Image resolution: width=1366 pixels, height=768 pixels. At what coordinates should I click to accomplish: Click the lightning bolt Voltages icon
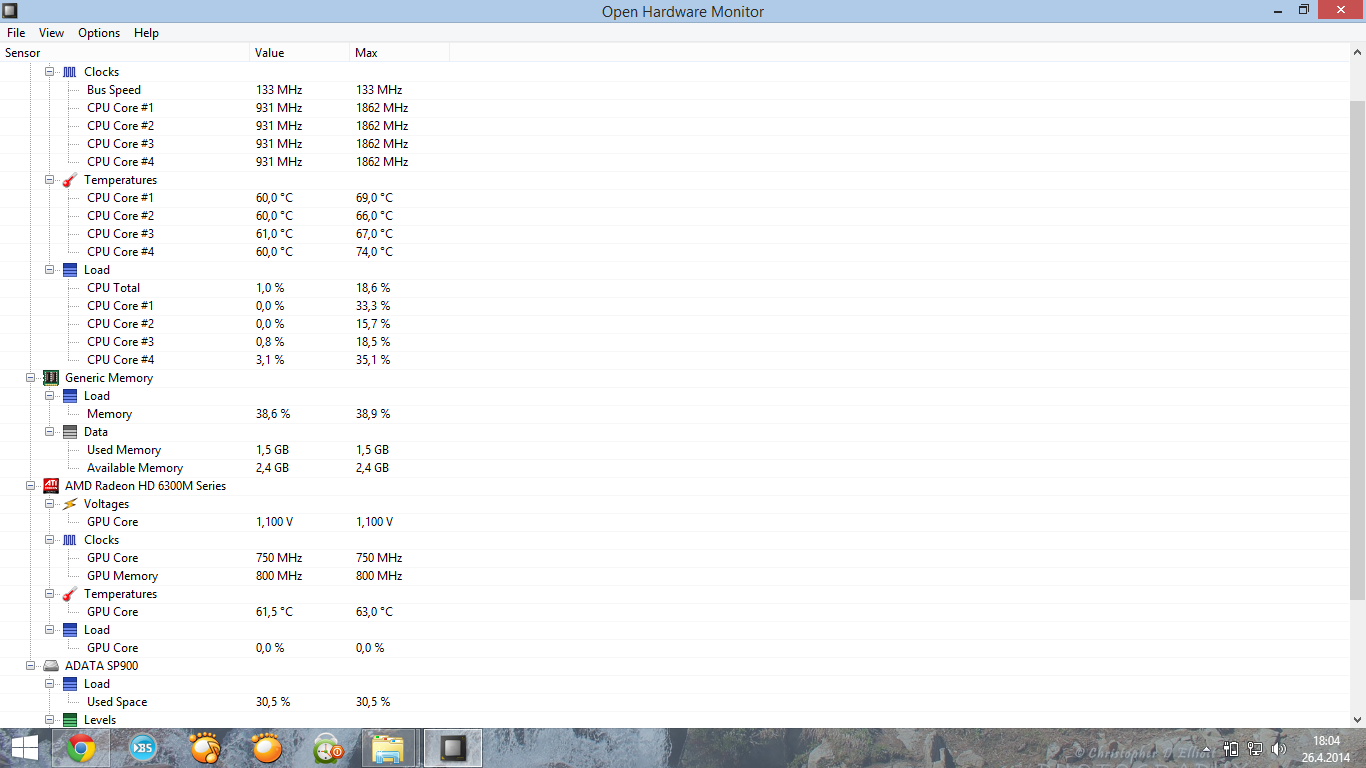[69, 504]
